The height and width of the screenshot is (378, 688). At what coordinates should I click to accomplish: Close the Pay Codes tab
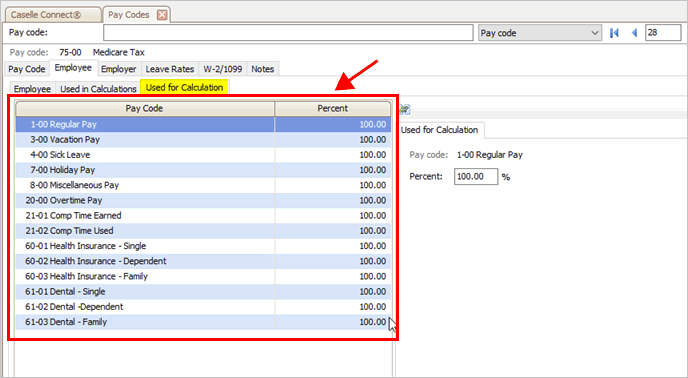162,15
